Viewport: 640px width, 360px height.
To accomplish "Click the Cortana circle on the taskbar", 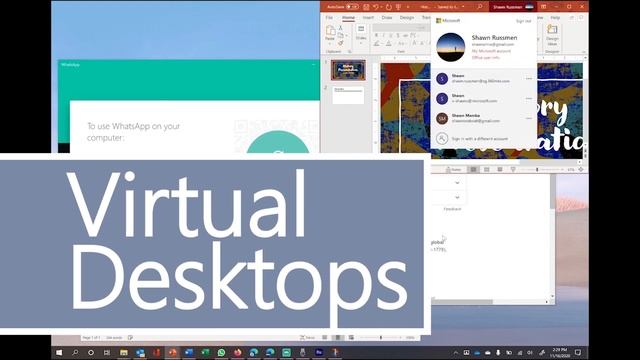I will click(x=91, y=352).
